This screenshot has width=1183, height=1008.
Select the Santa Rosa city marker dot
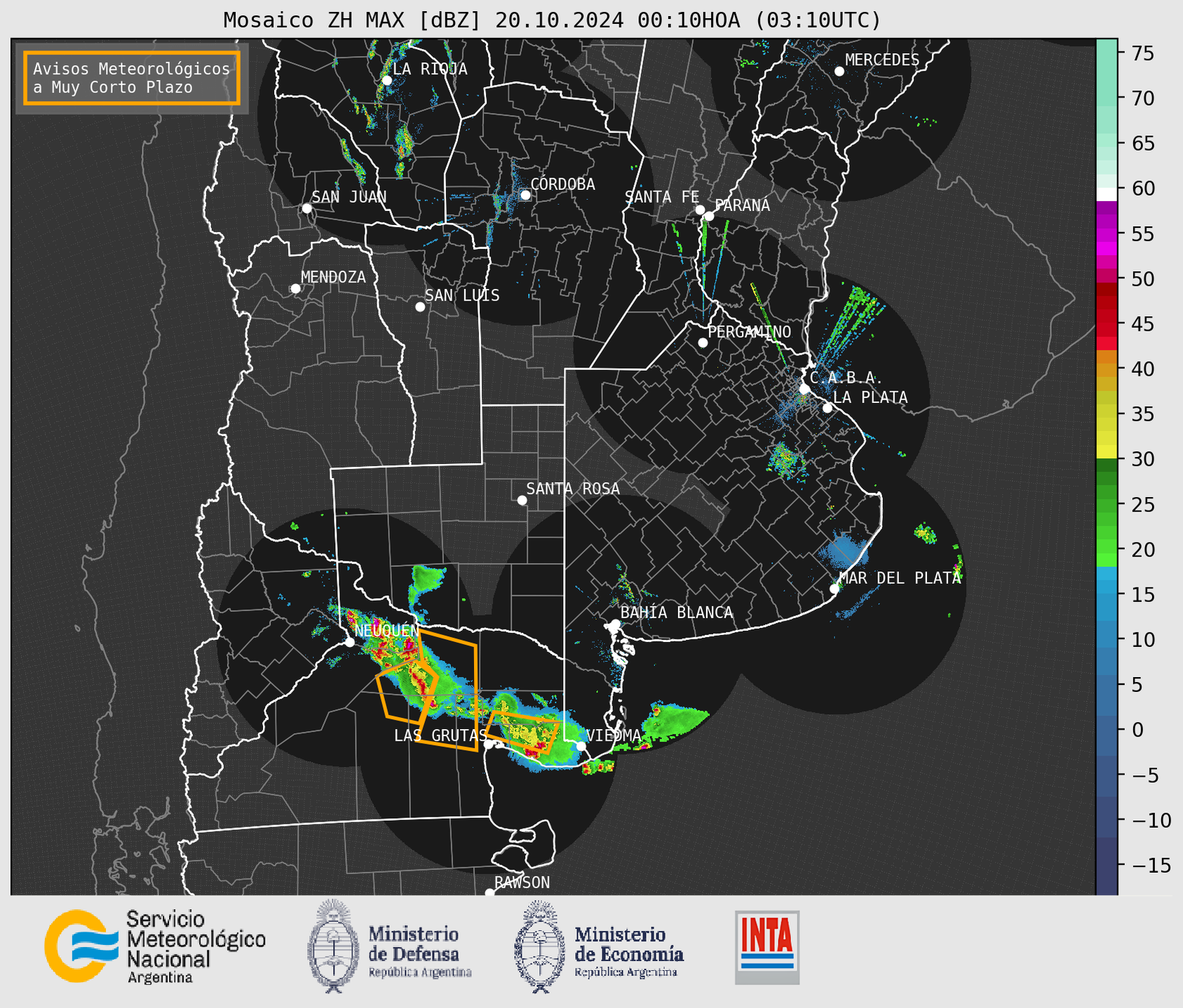point(522,500)
